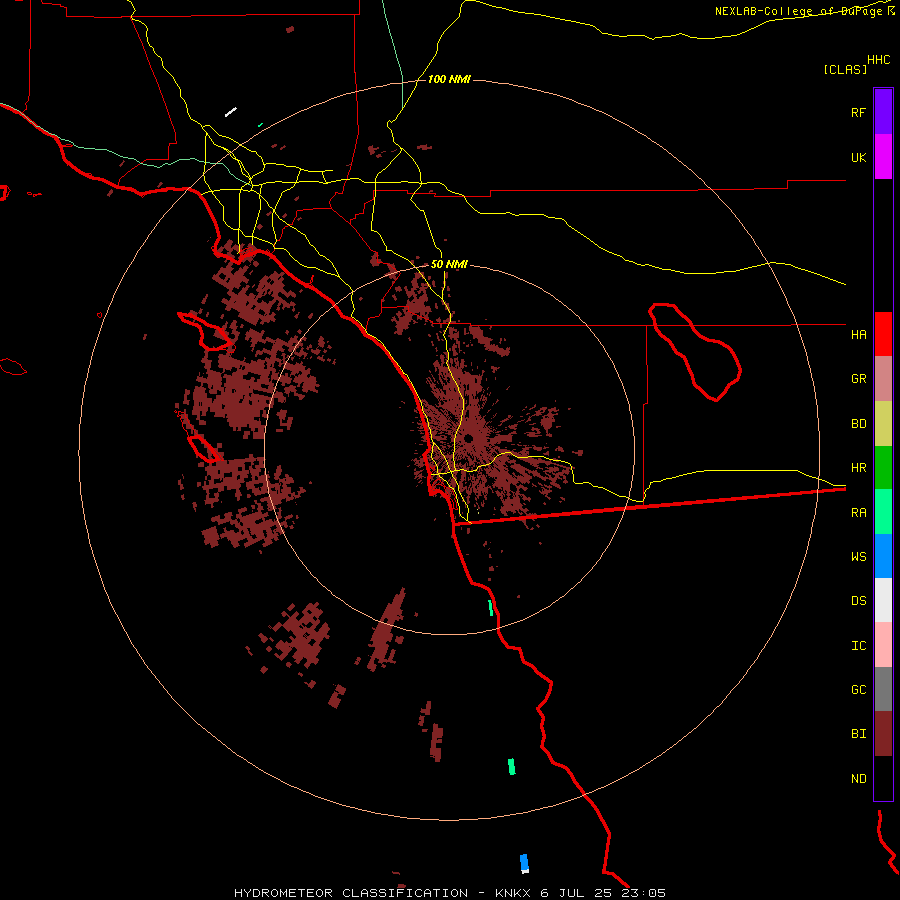900x900 pixels.
Task: Click the WS blue legend swatch
Action: click(883, 556)
